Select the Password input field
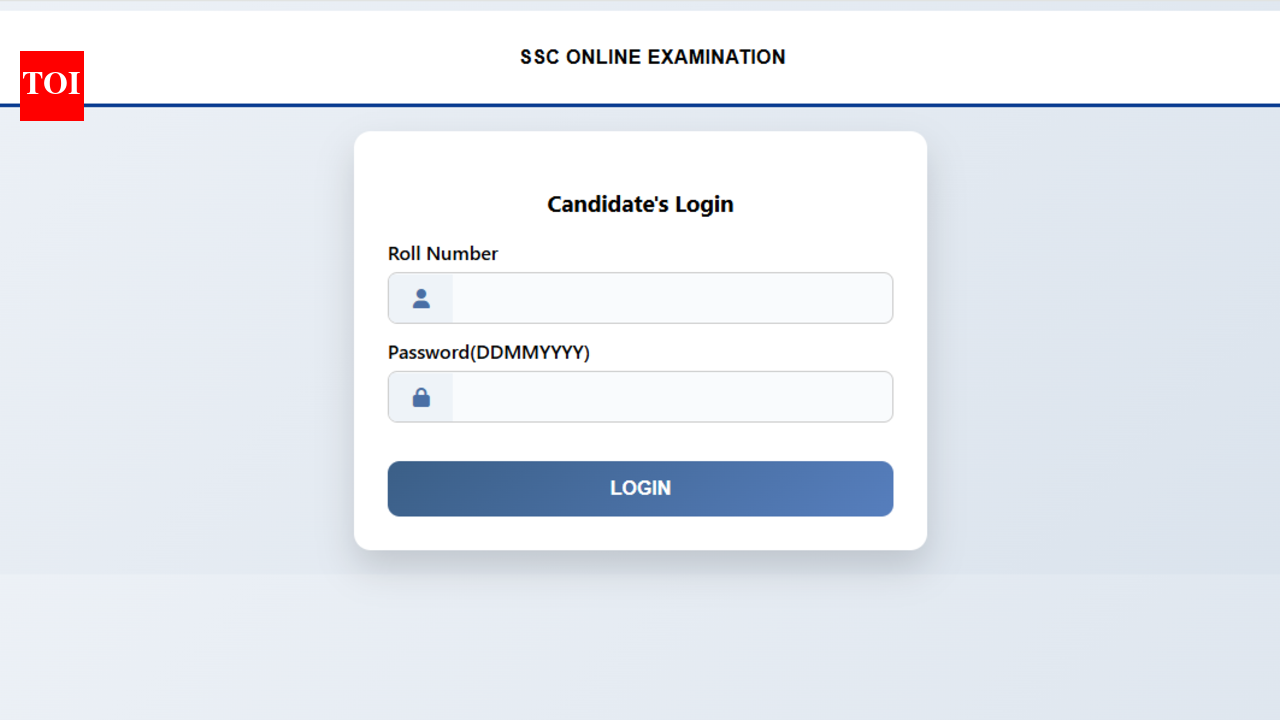The width and height of the screenshot is (1280, 720). (x=670, y=396)
